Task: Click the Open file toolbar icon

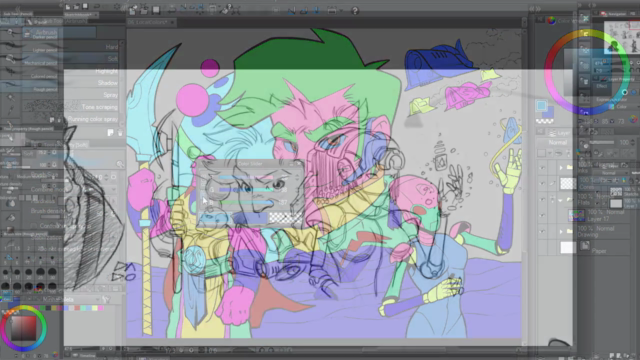Action: (144, 10)
